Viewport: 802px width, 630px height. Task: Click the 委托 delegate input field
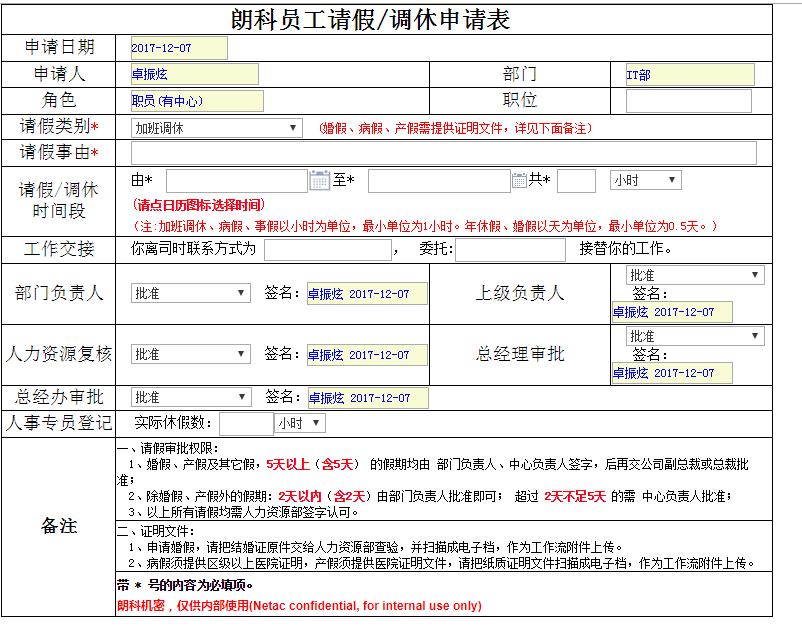pyautogui.click(x=510, y=250)
